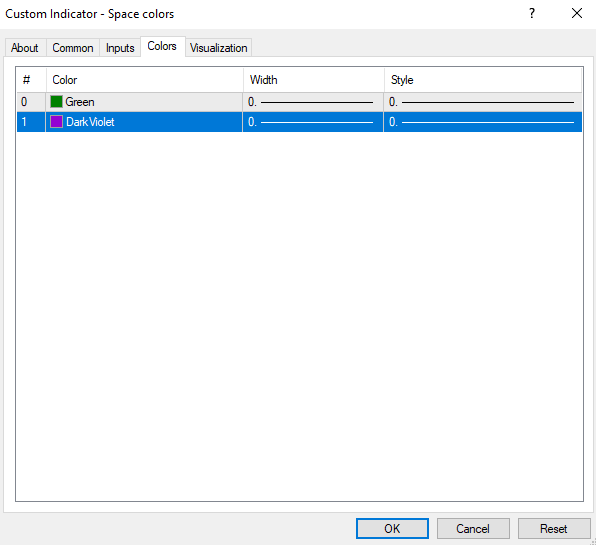This screenshot has height=545, width=596.
Task: Select the Colors tab
Action: 162,46
